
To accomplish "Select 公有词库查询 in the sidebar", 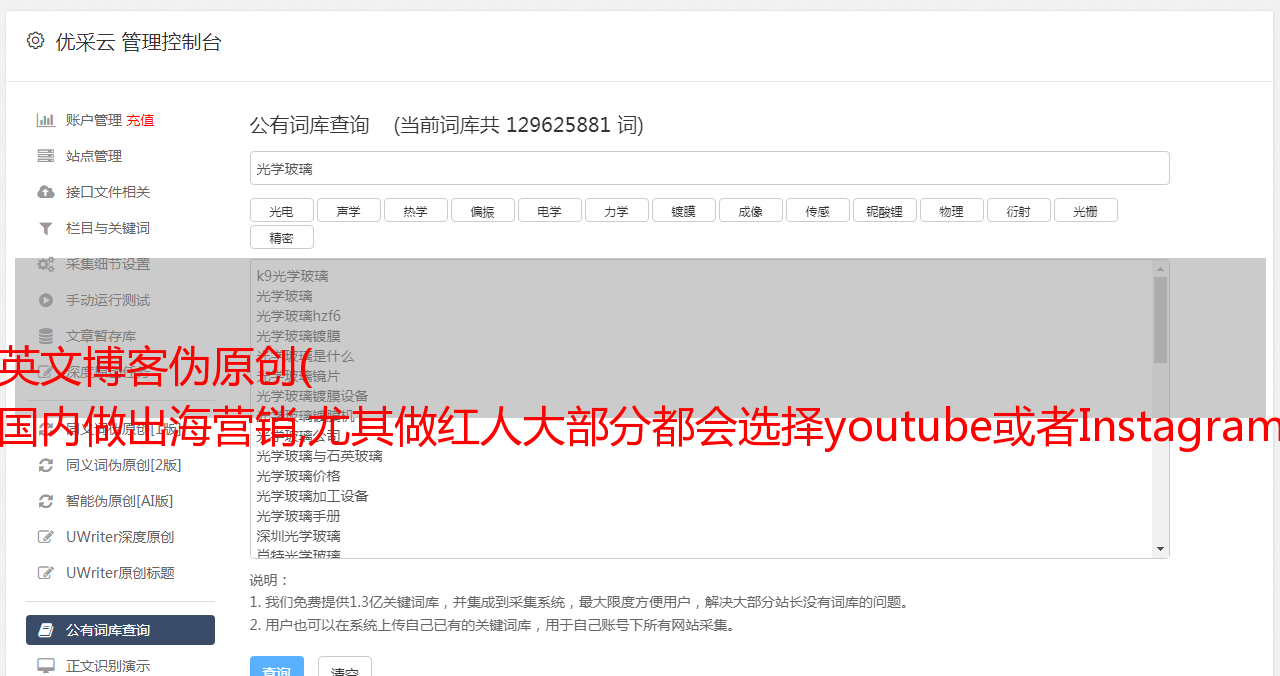I will pos(120,630).
